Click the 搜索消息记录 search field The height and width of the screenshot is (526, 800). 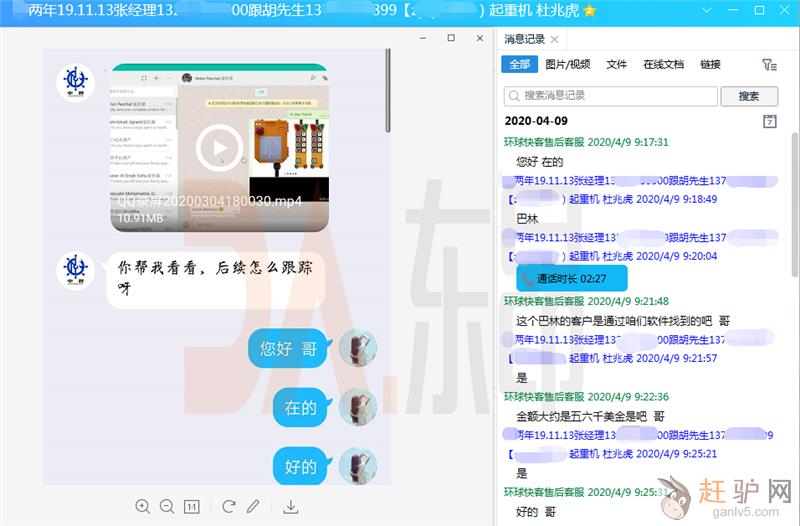pyautogui.click(x=612, y=96)
